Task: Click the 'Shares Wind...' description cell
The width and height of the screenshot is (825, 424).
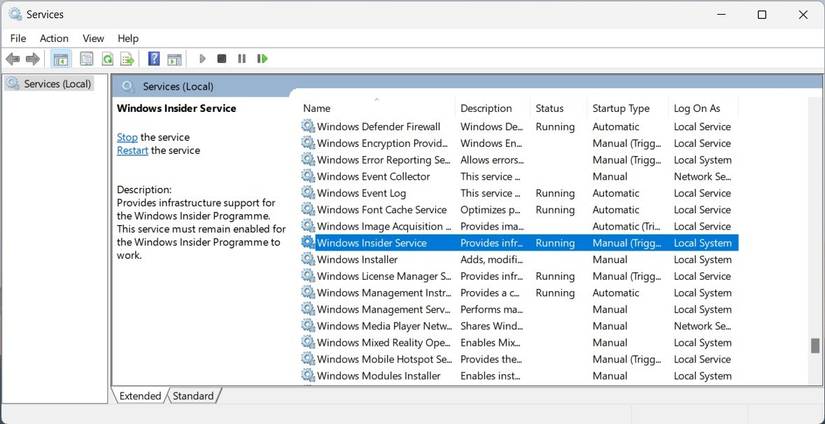Action: [x=491, y=326]
